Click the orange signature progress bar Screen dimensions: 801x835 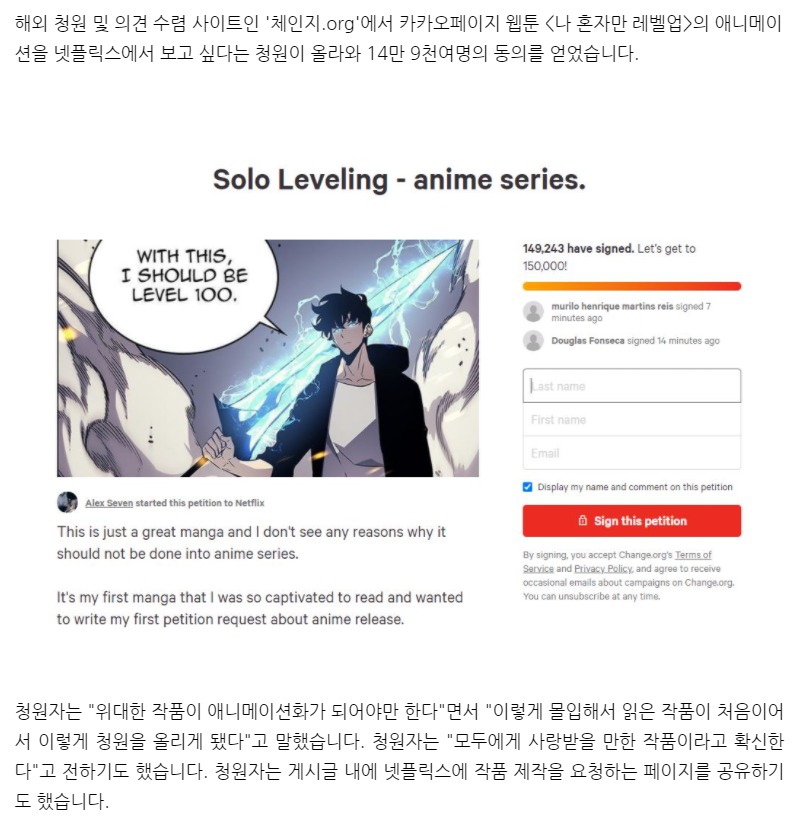point(632,286)
